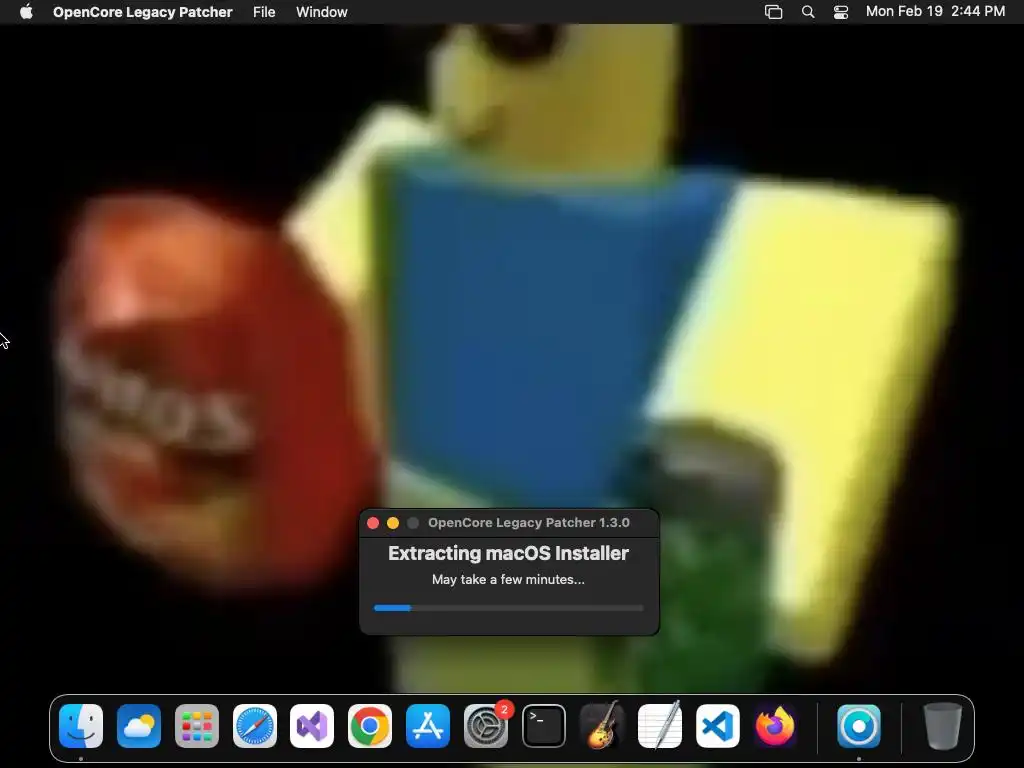Click the May take a few minutes text
Viewport: 1024px width, 768px height.
pyautogui.click(x=508, y=579)
